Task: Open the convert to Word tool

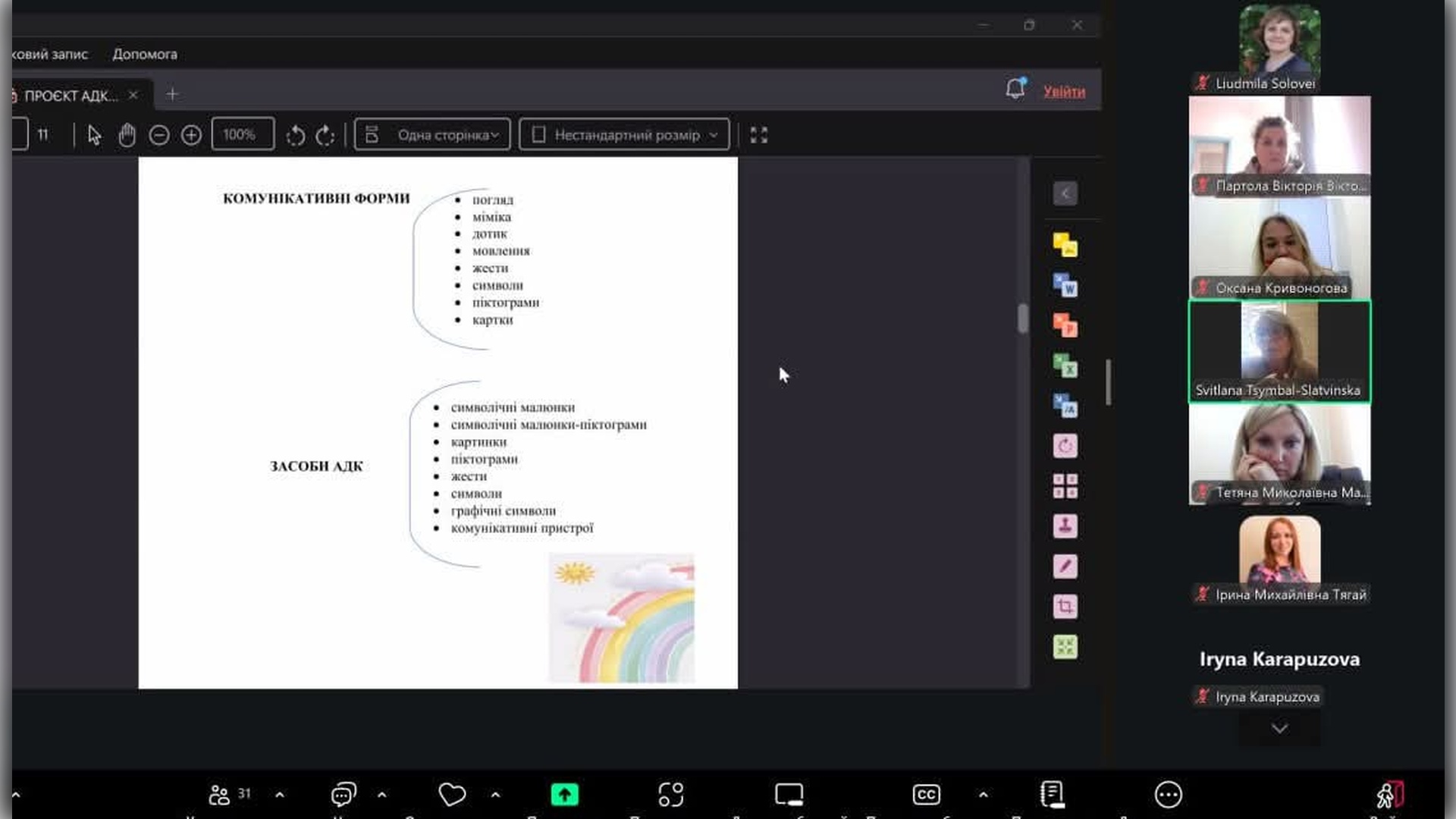Action: (1065, 285)
